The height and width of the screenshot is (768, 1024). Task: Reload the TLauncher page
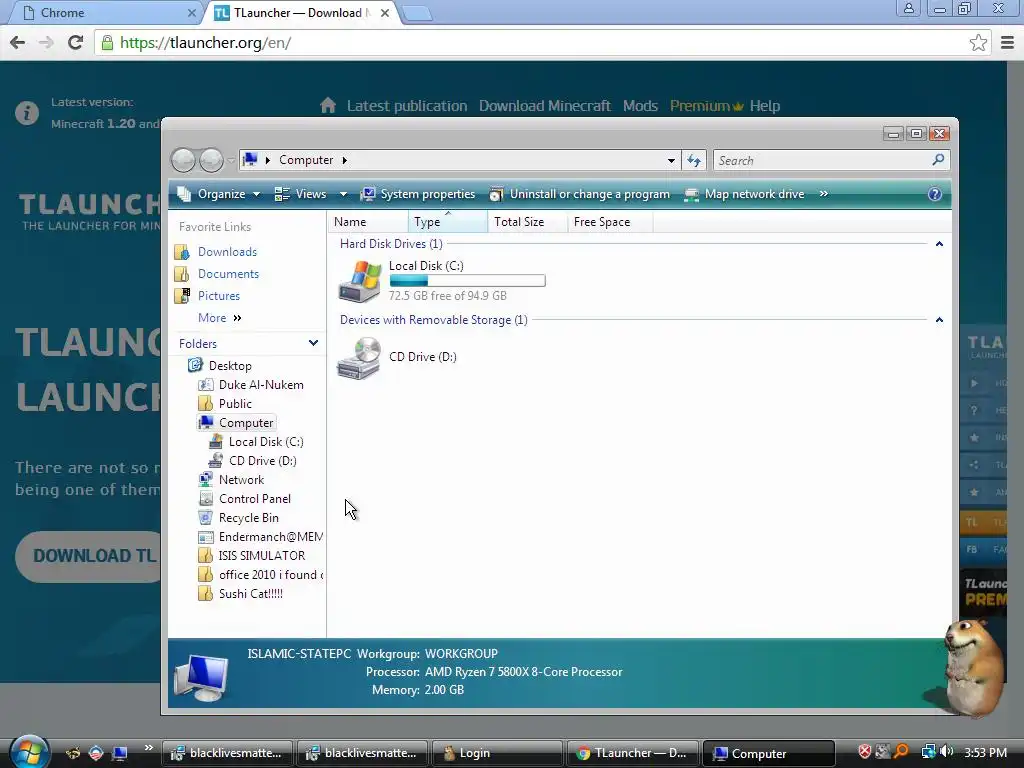pos(76,43)
